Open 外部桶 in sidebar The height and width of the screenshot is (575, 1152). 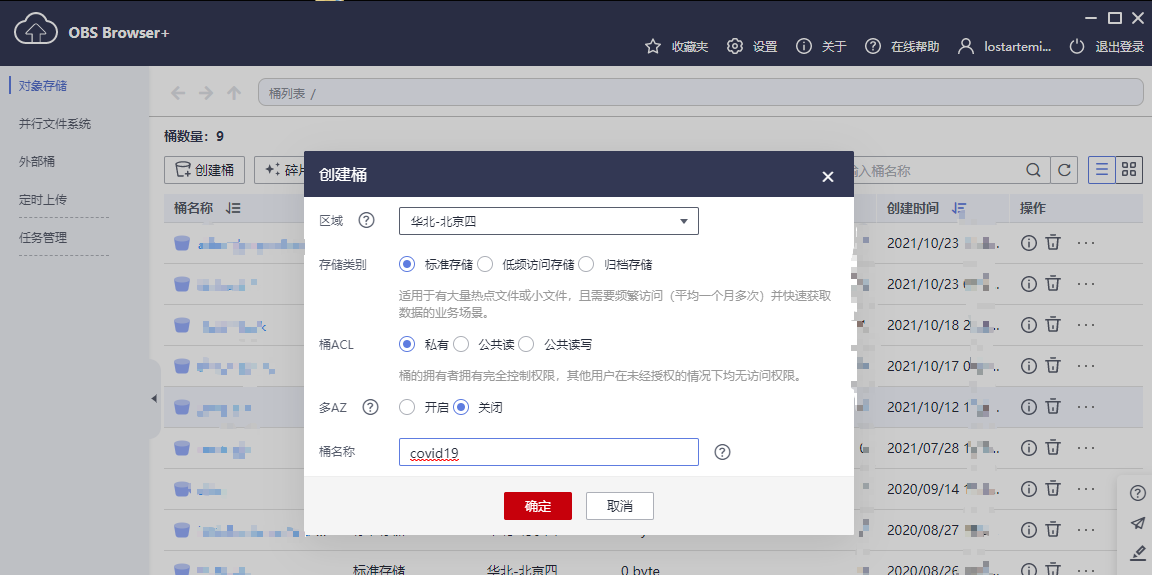click(x=37, y=162)
